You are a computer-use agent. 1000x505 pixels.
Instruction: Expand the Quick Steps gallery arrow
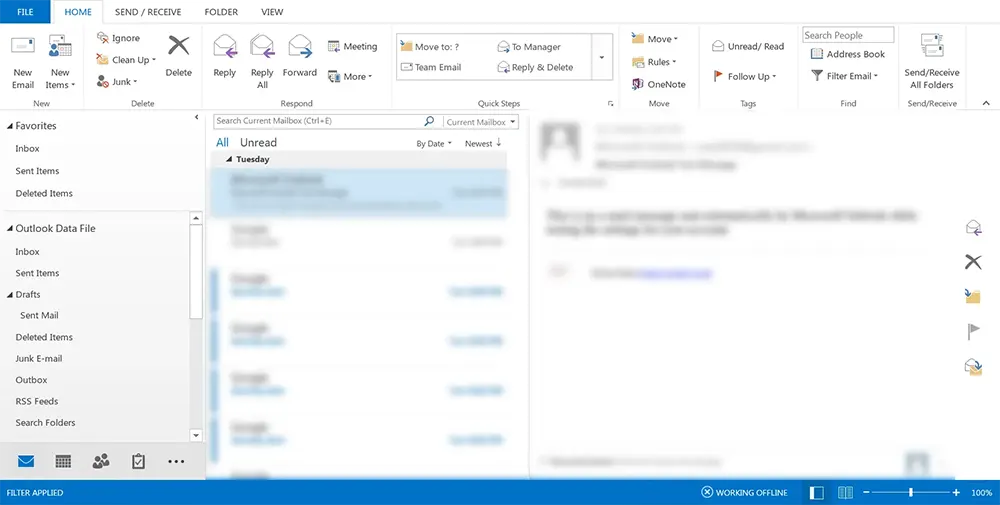tap(601, 57)
